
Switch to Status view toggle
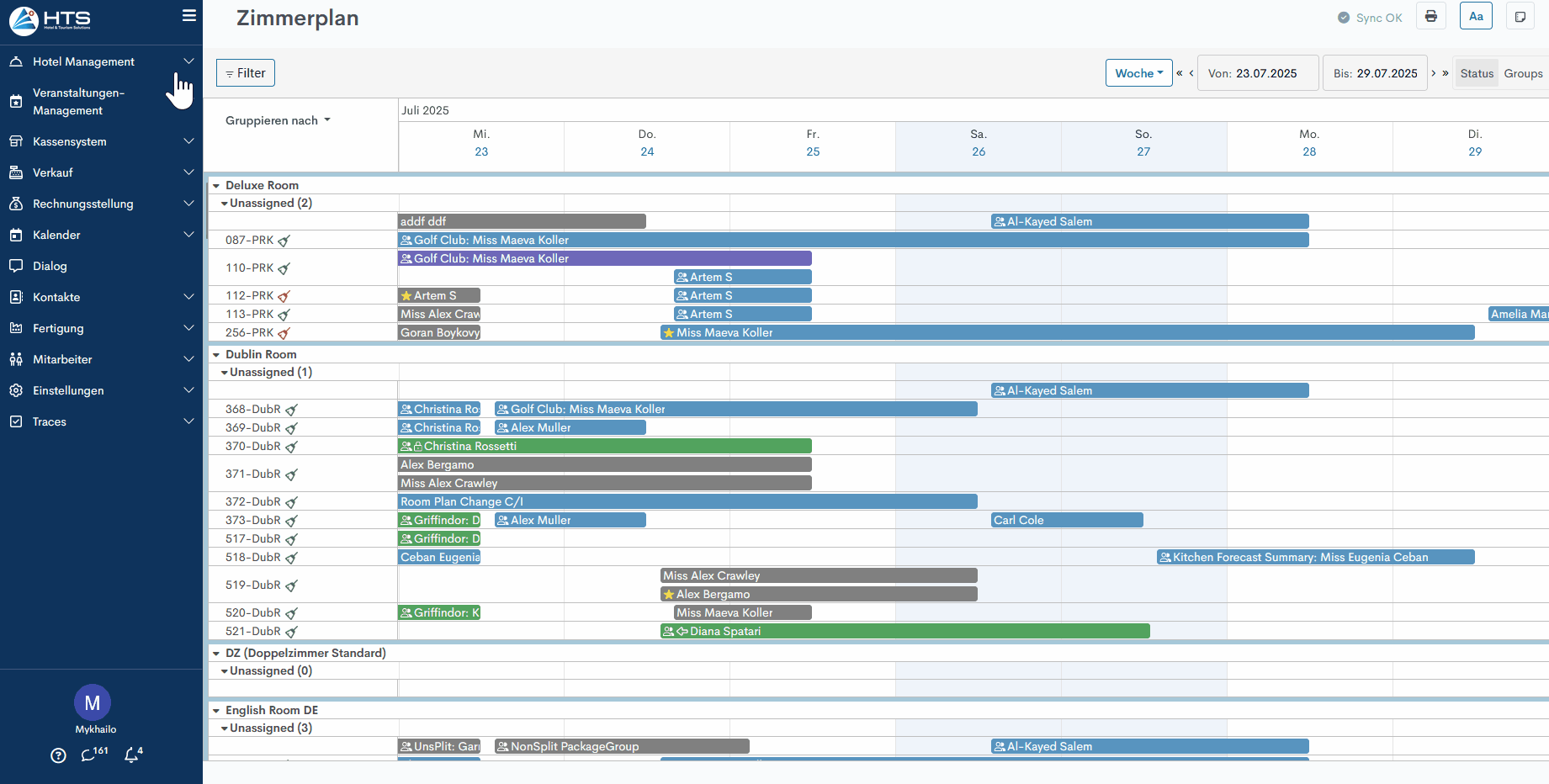tap(1477, 73)
